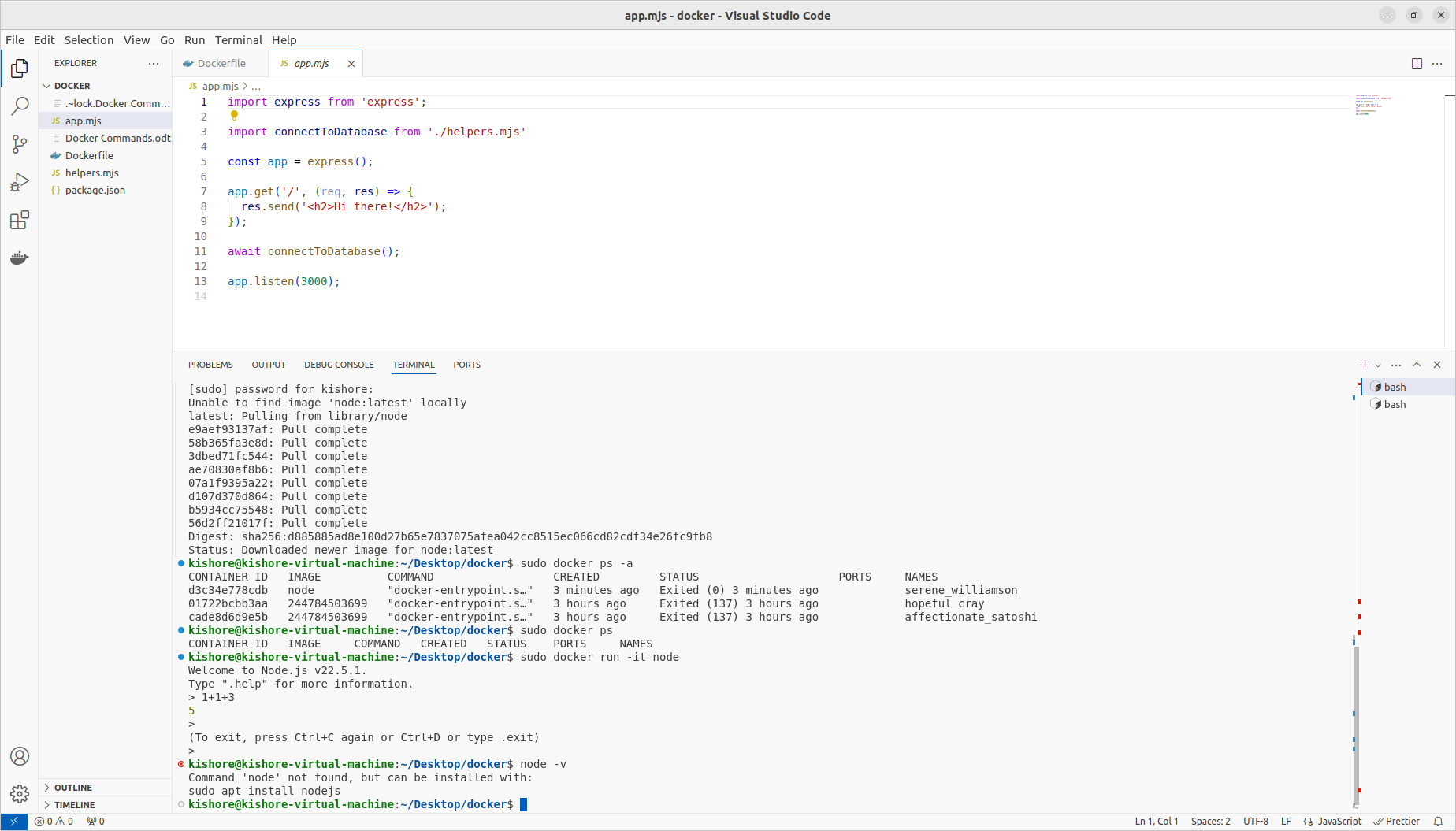
Task: Click the Accounts icon
Action: (20, 756)
